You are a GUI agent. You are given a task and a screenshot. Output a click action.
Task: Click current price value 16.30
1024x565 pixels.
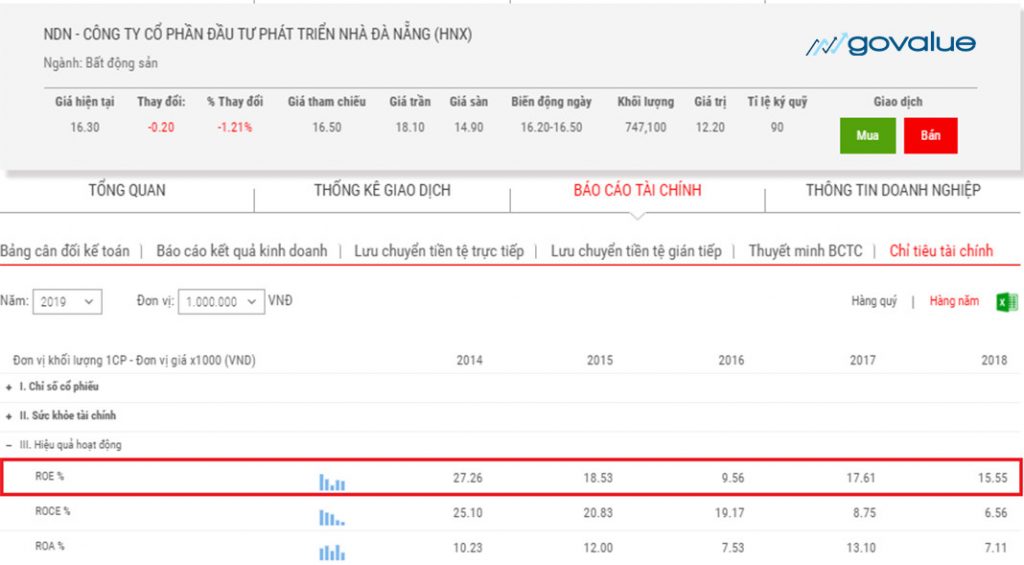point(85,127)
